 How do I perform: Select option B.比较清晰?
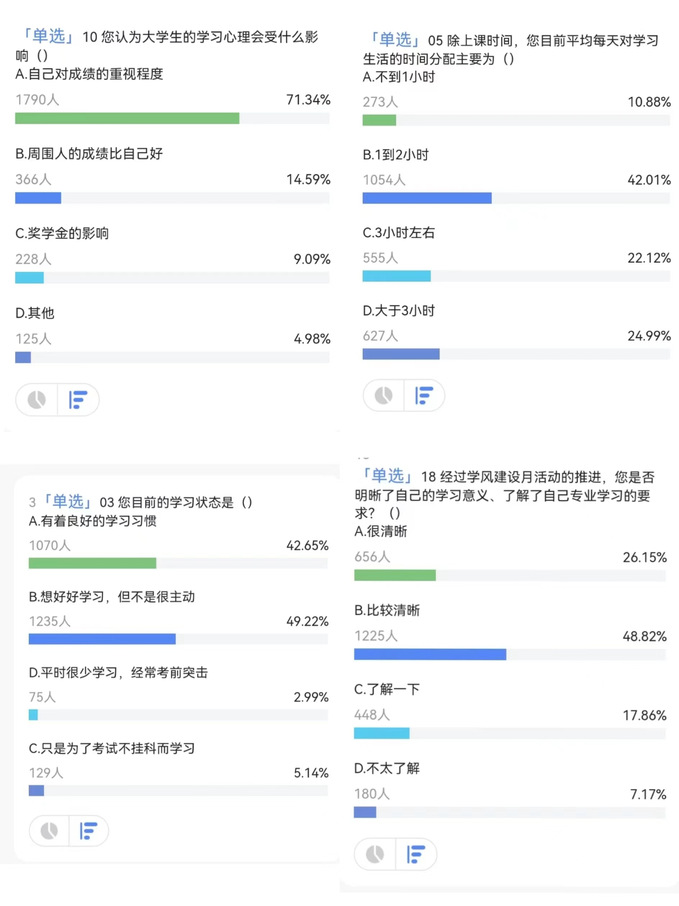[x=387, y=610]
